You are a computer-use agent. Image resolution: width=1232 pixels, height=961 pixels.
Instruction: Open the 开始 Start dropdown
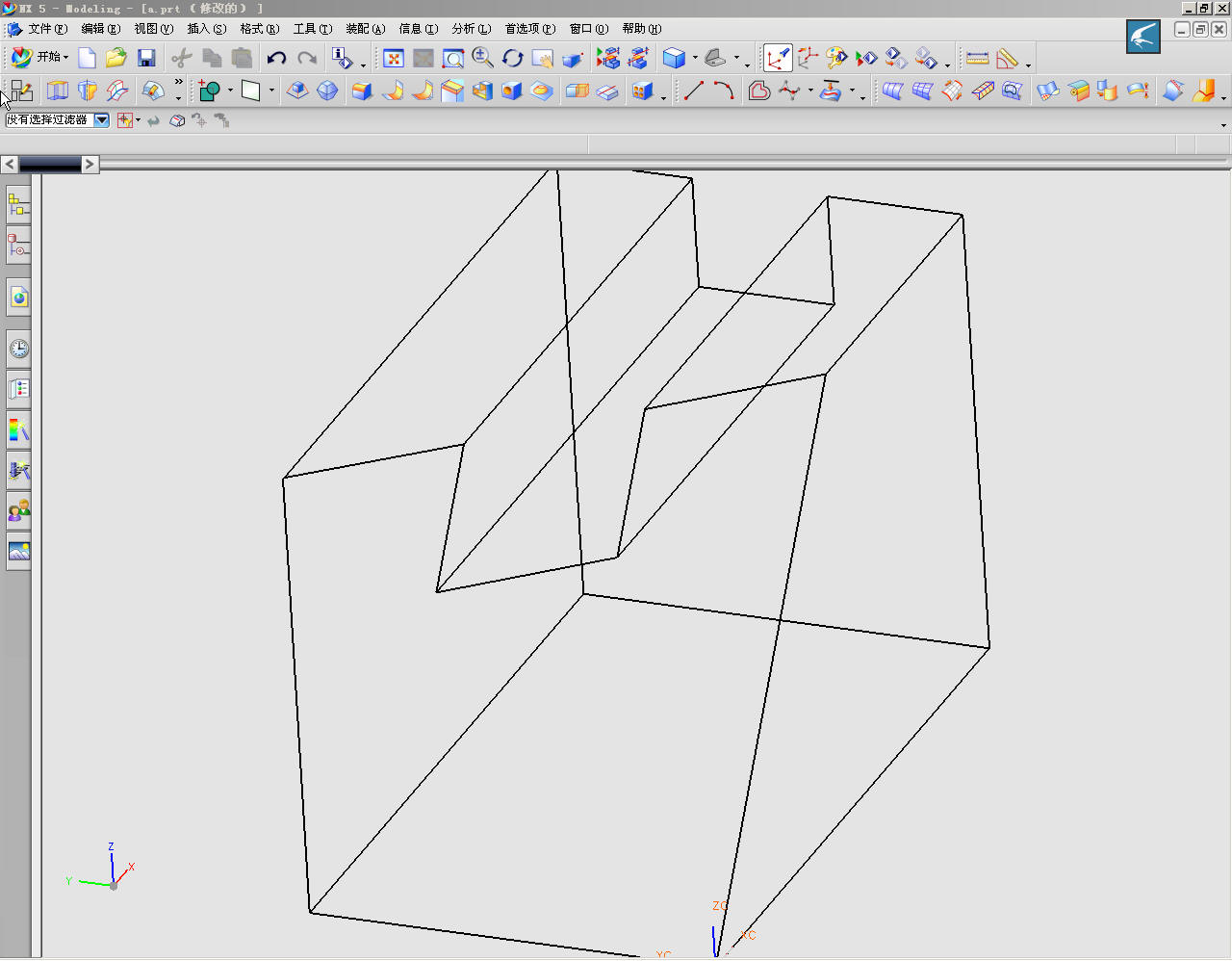[x=39, y=58]
